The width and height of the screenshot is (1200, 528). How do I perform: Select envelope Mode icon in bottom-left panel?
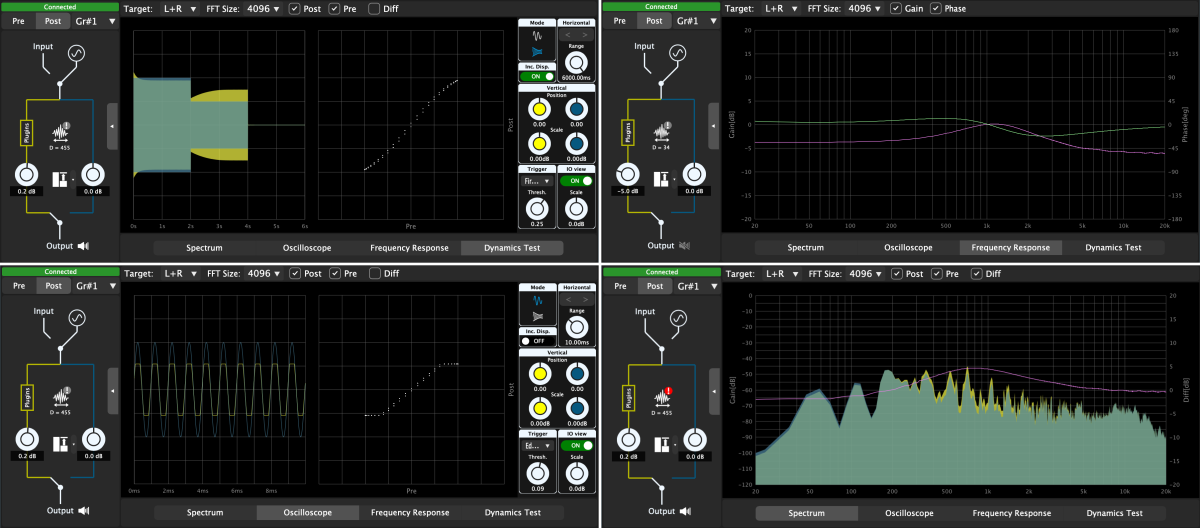click(x=537, y=317)
